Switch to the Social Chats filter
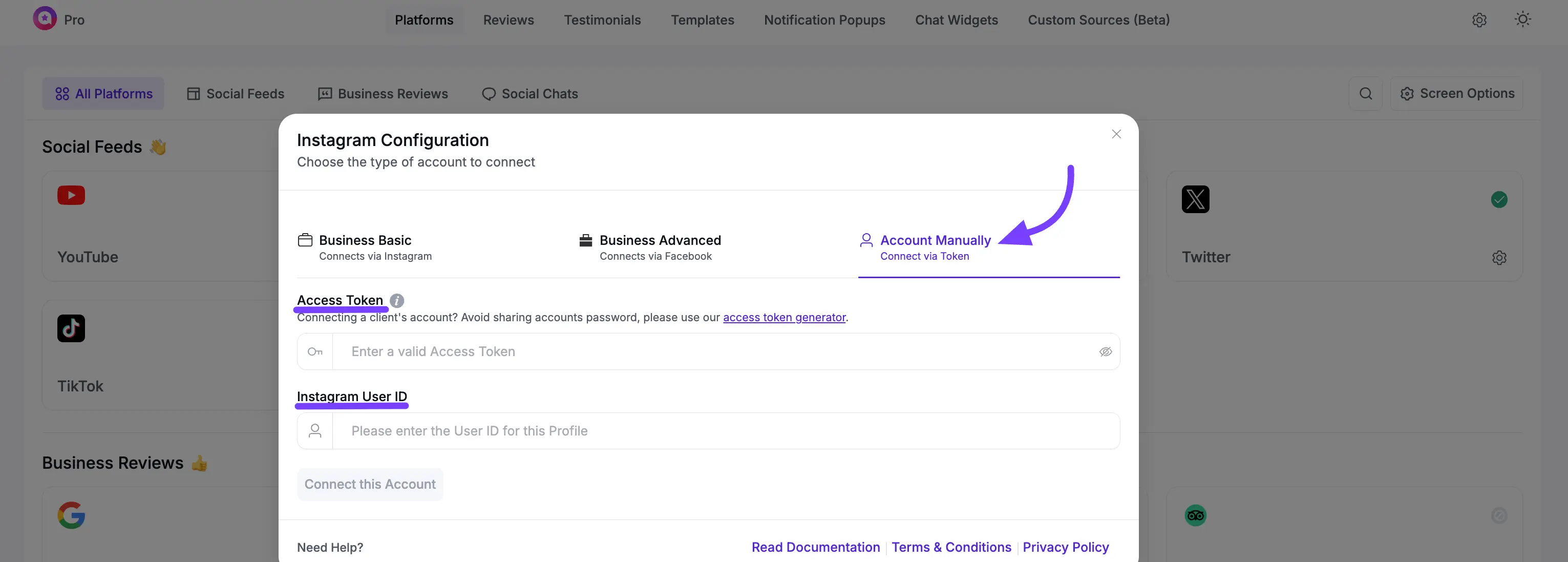This screenshot has width=1568, height=562. pos(529,93)
